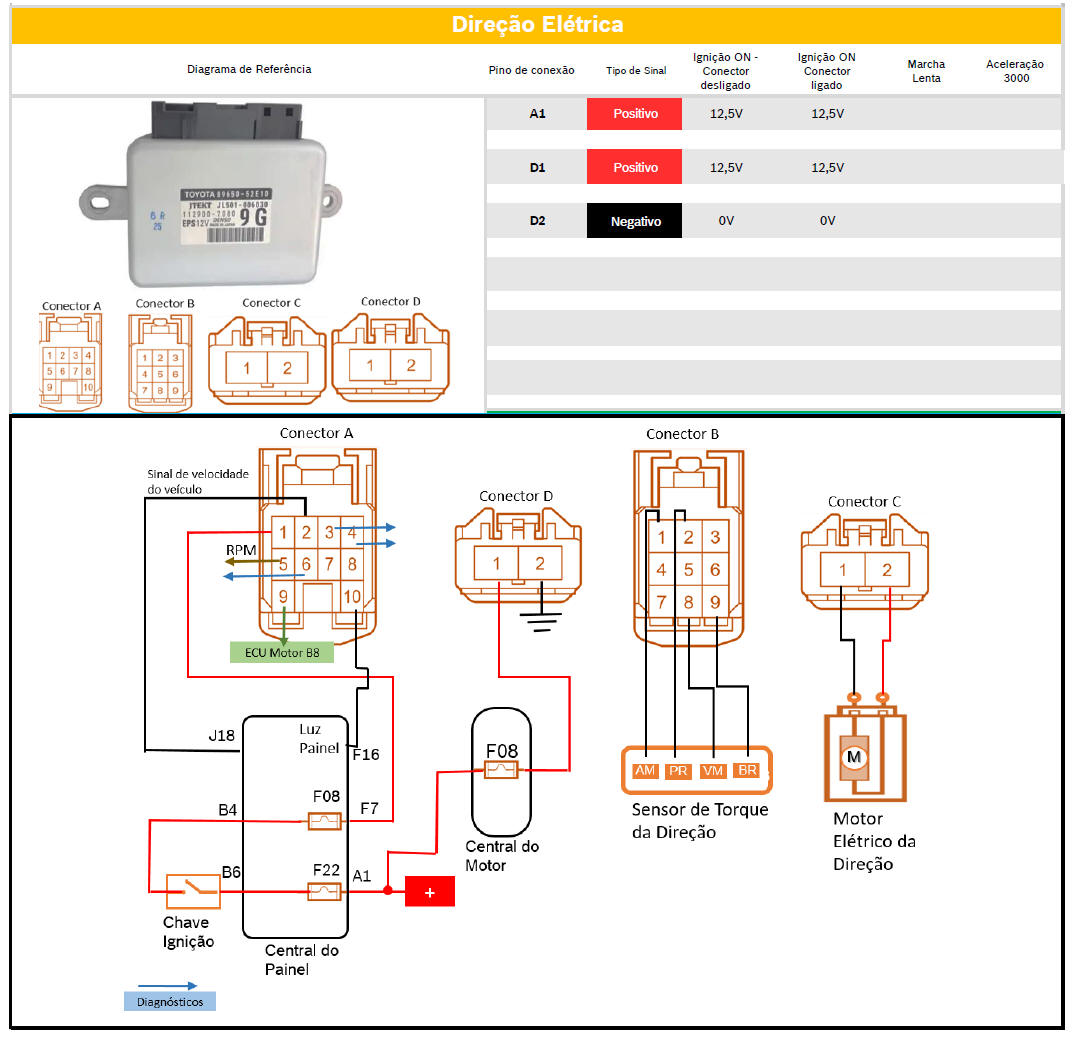Image resolution: width=1077 pixels, height=1042 pixels.
Task: Click the green ECU Motor B8 label
Action: (281, 653)
